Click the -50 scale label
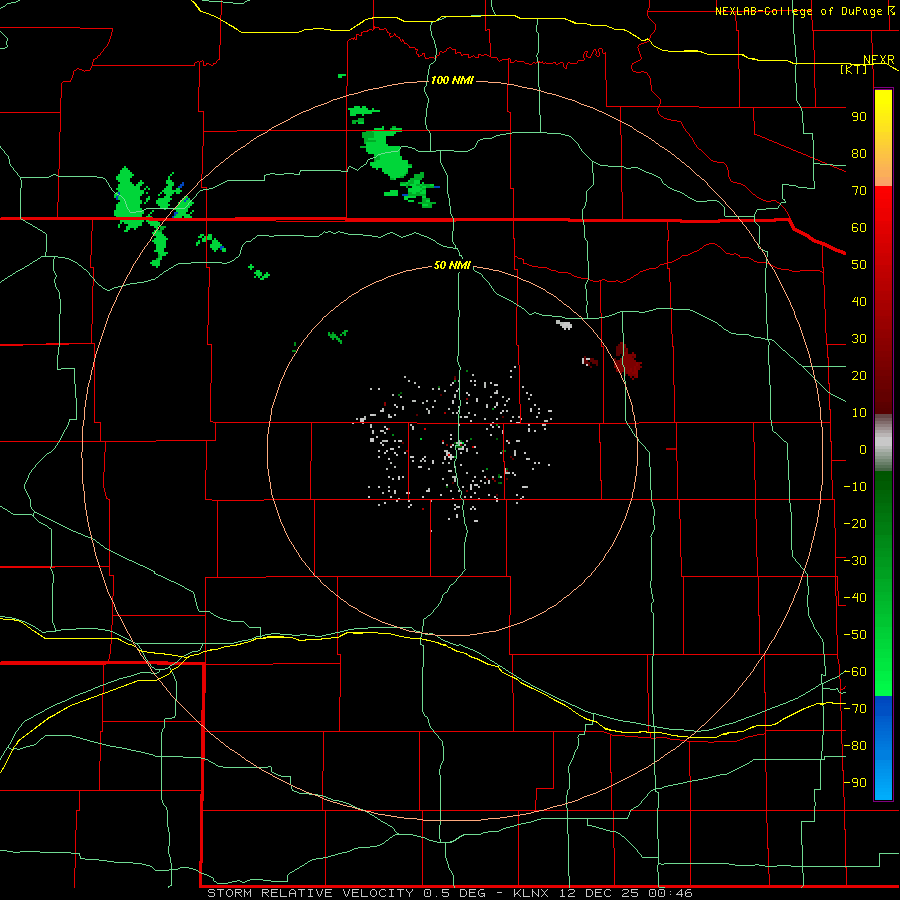Image resolution: width=900 pixels, height=900 pixels. point(855,635)
